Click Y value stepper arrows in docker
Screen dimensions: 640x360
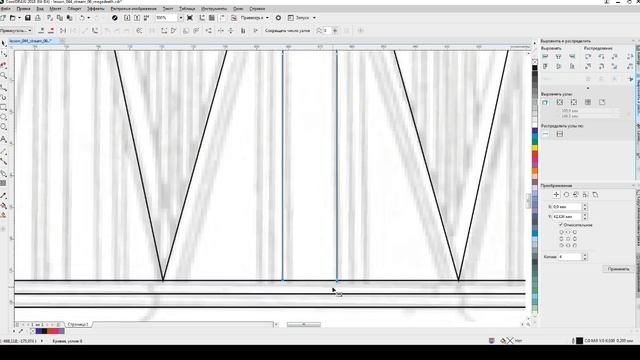pyautogui.click(x=585, y=216)
